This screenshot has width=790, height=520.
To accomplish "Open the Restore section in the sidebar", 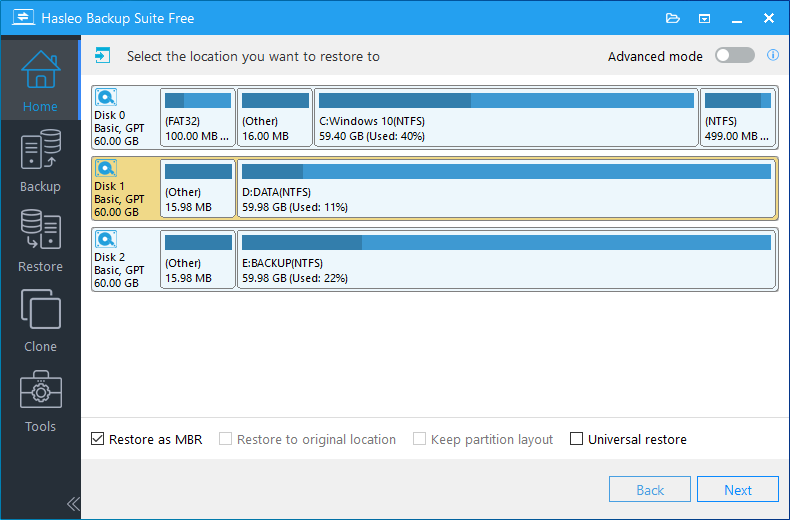I will click(40, 241).
